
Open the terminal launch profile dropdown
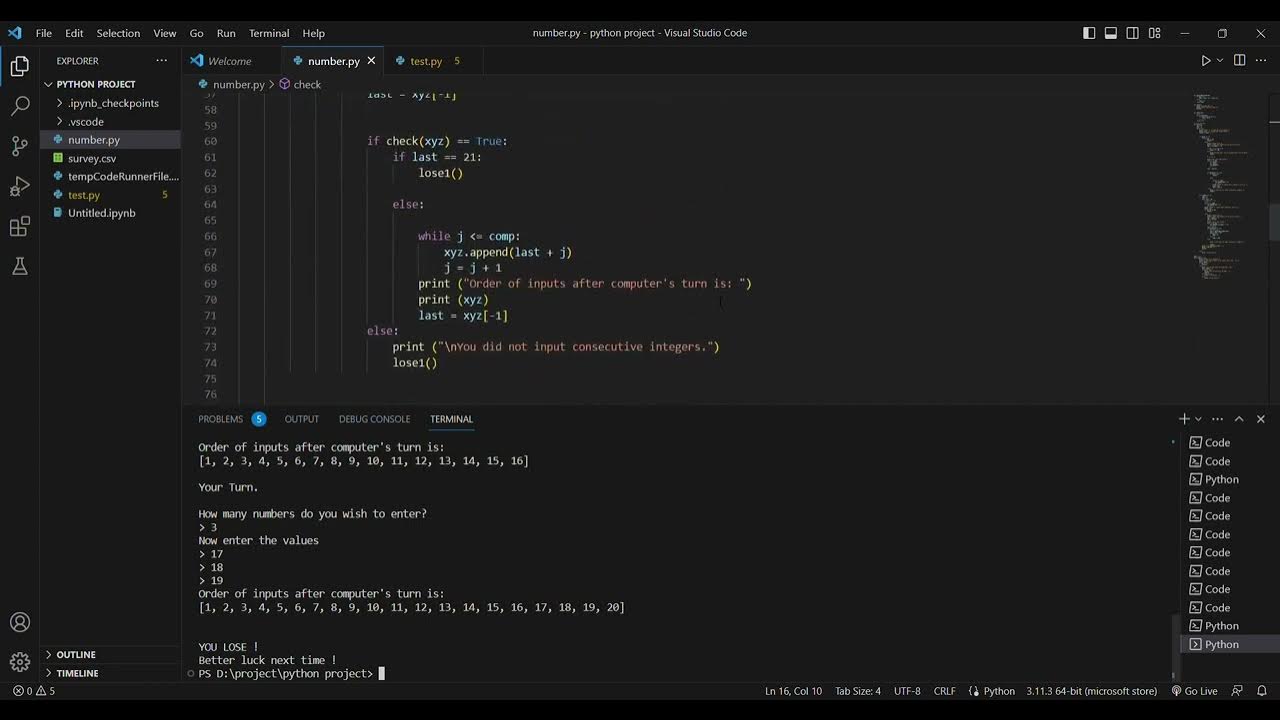tap(1198, 419)
